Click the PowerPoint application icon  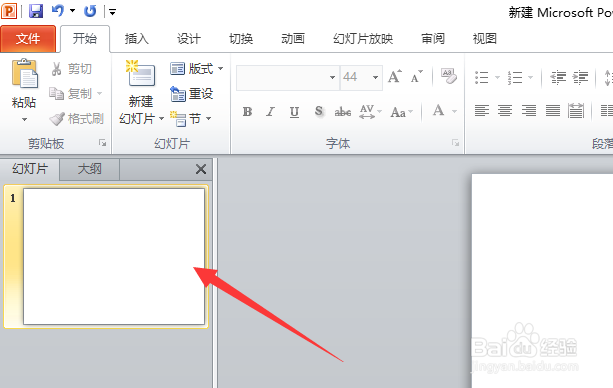[9, 11]
